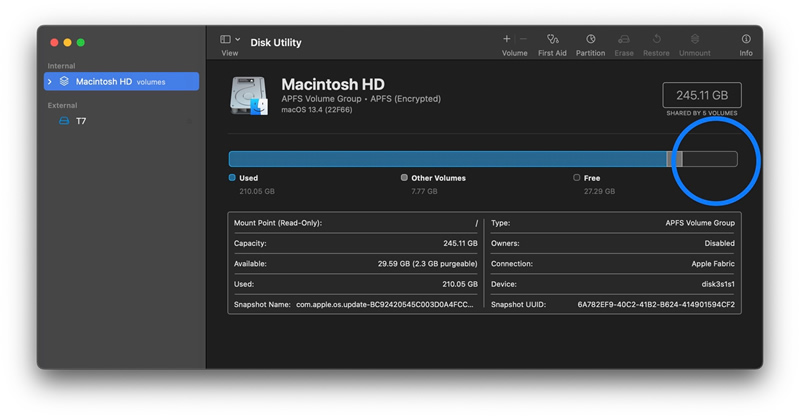Click the Snapshot UUID value
This screenshot has width=800, height=418.
tap(656, 305)
